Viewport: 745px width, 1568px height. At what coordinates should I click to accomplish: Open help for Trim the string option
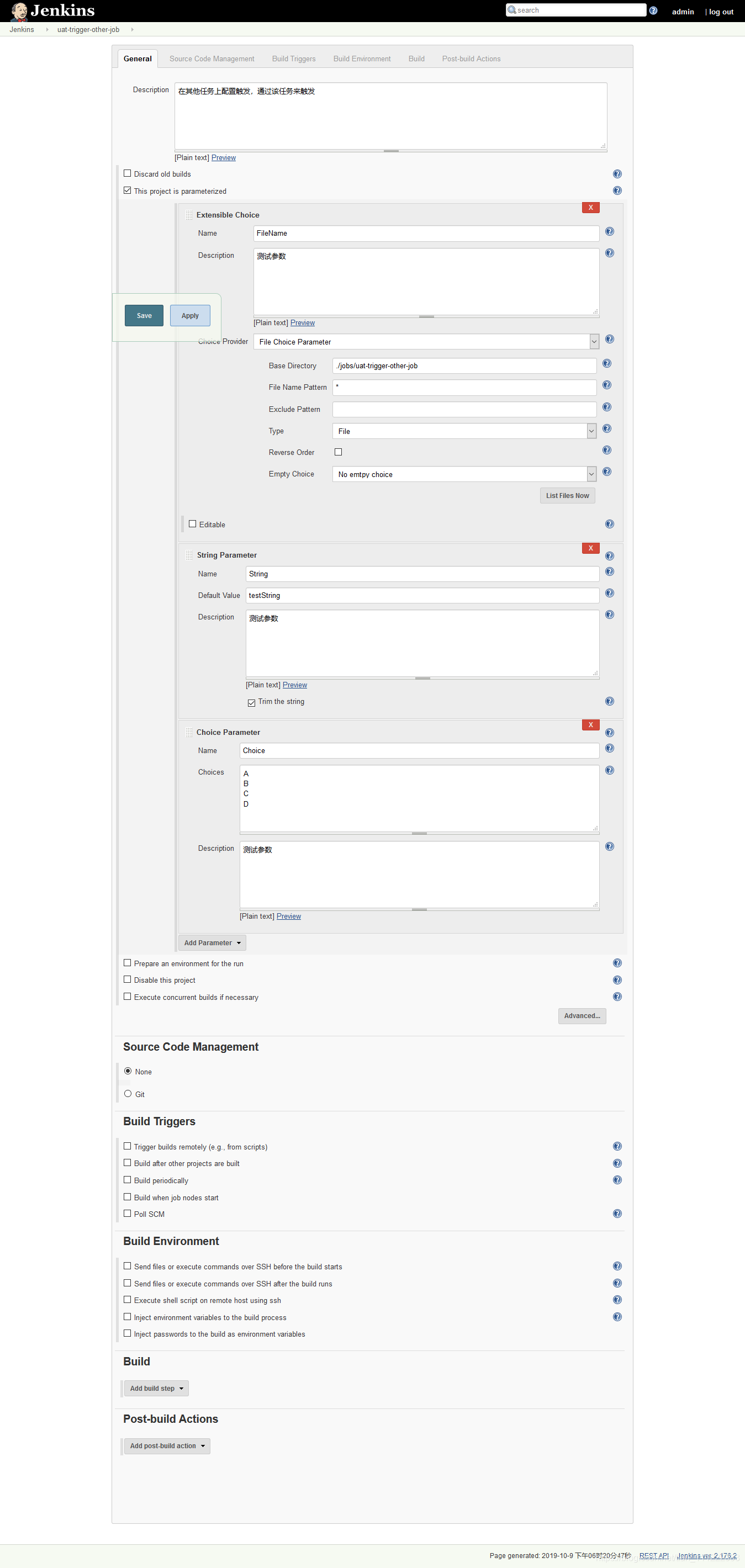[x=609, y=702]
